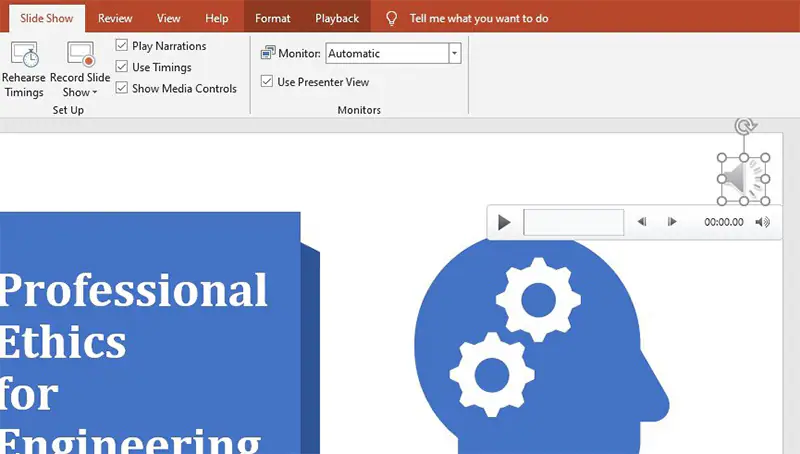Open the Playback tab
This screenshot has height=454, width=800.
[x=337, y=18]
